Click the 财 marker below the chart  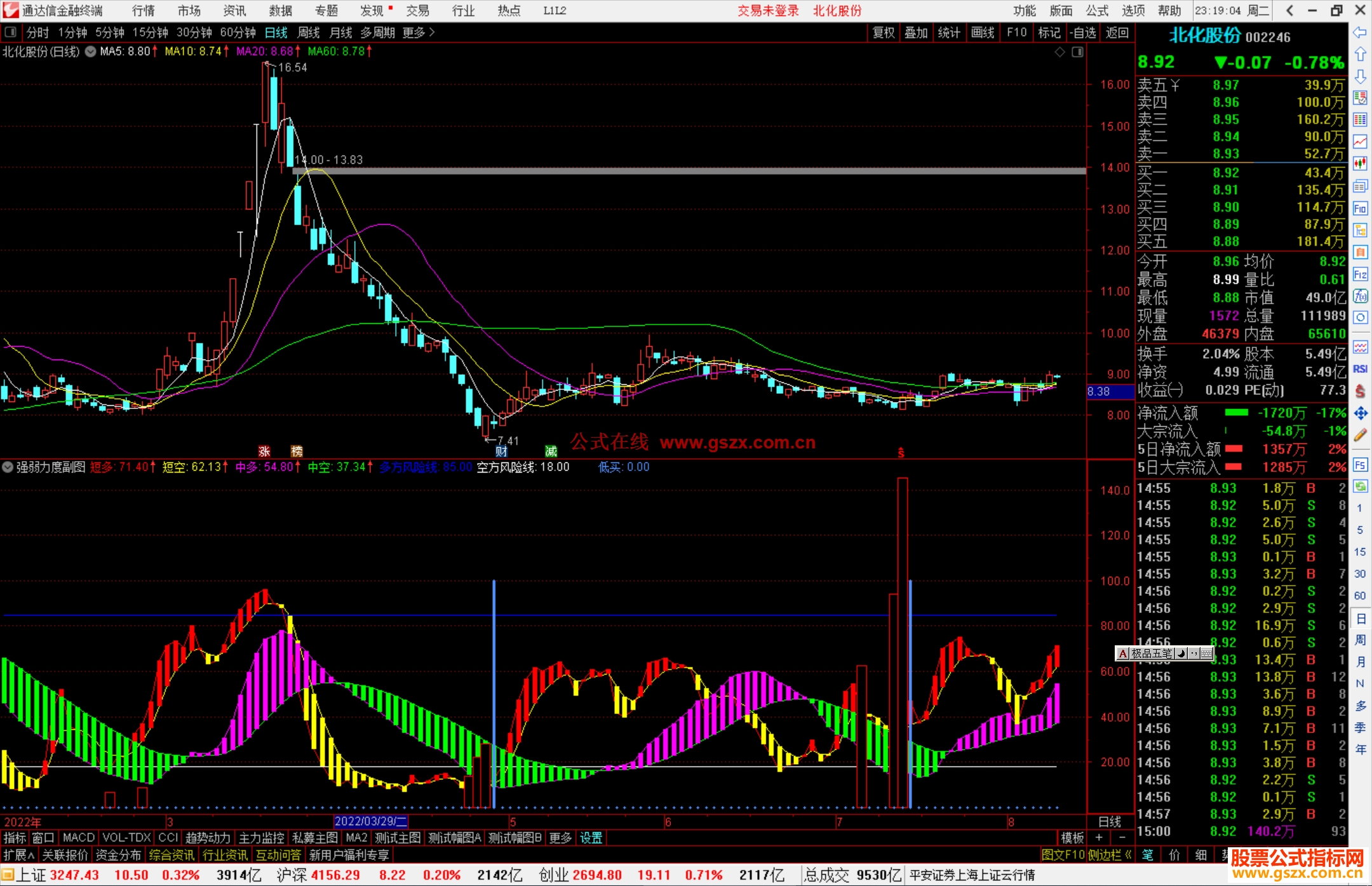click(501, 452)
